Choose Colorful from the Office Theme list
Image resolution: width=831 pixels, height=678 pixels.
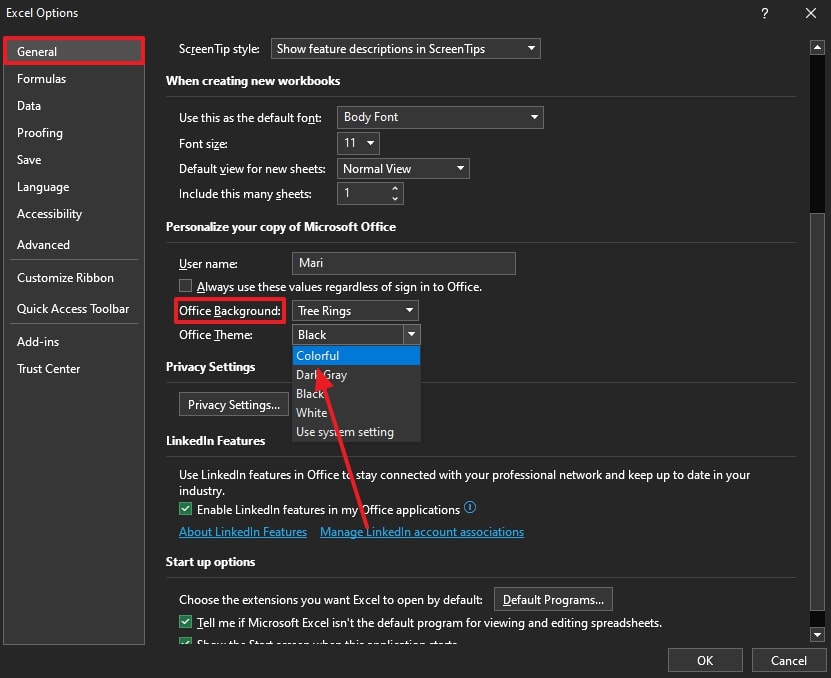356,356
